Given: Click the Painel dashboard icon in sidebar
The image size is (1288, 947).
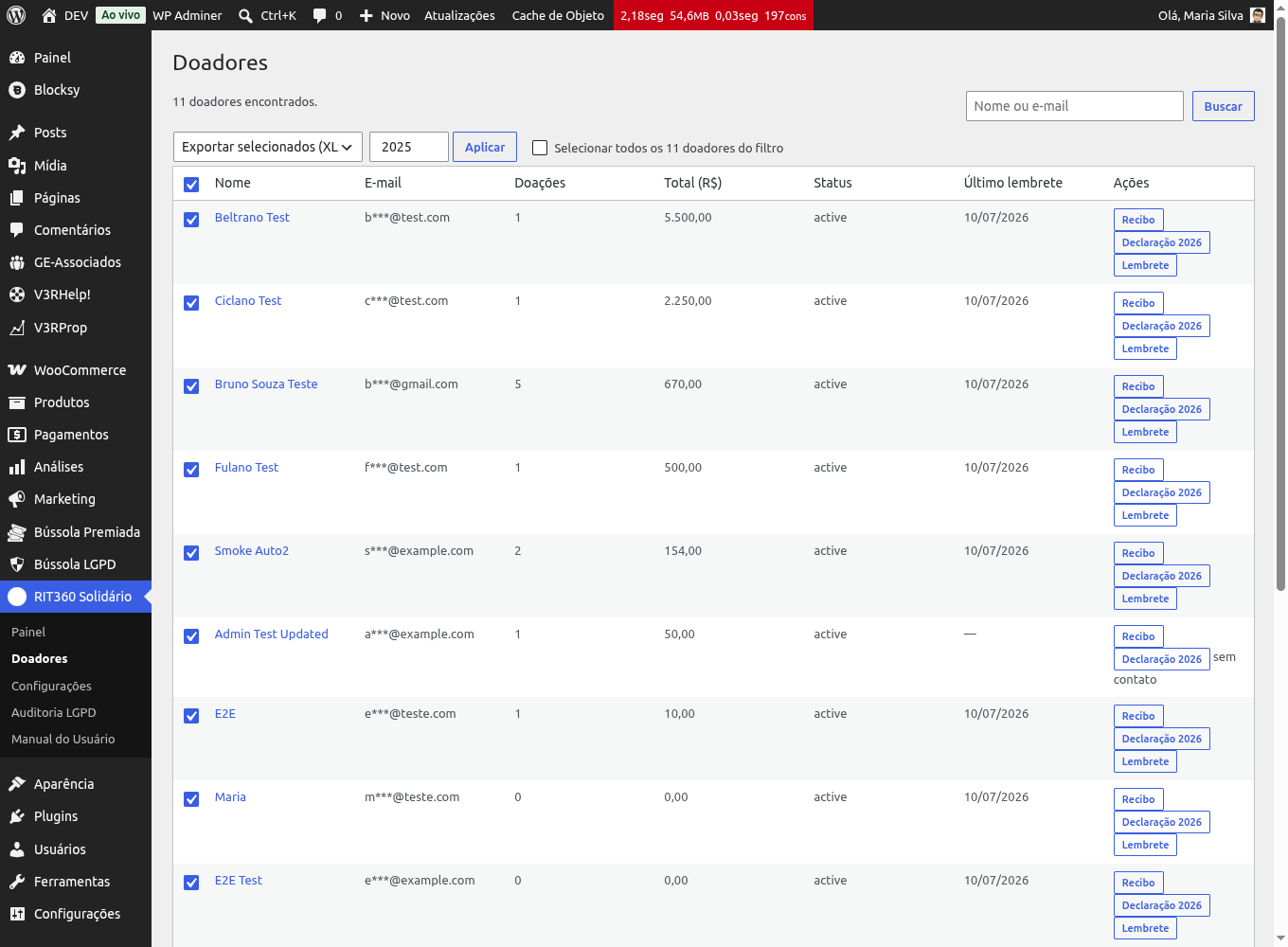Looking at the screenshot, I should point(17,58).
